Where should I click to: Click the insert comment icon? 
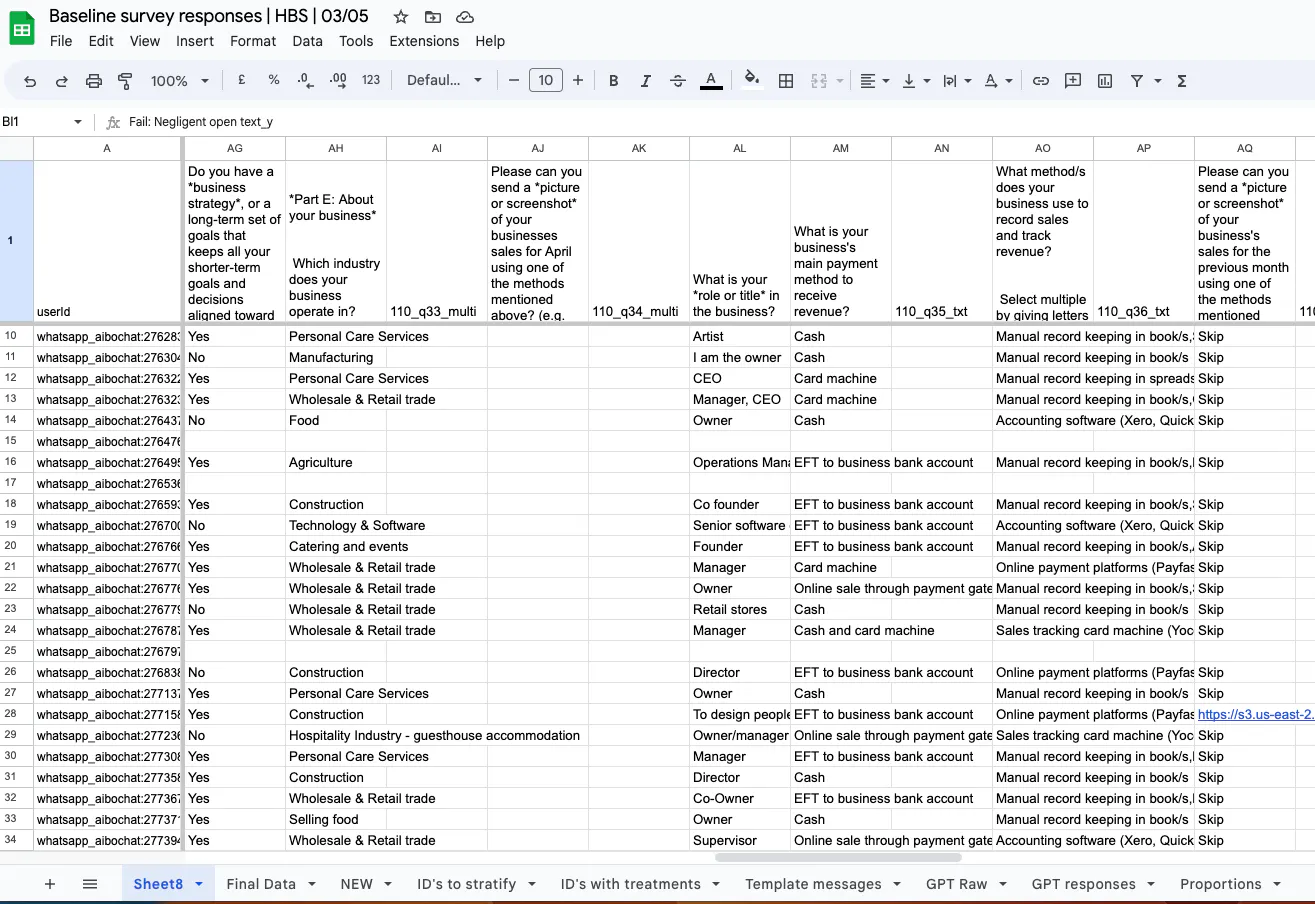tap(1073, 81)
